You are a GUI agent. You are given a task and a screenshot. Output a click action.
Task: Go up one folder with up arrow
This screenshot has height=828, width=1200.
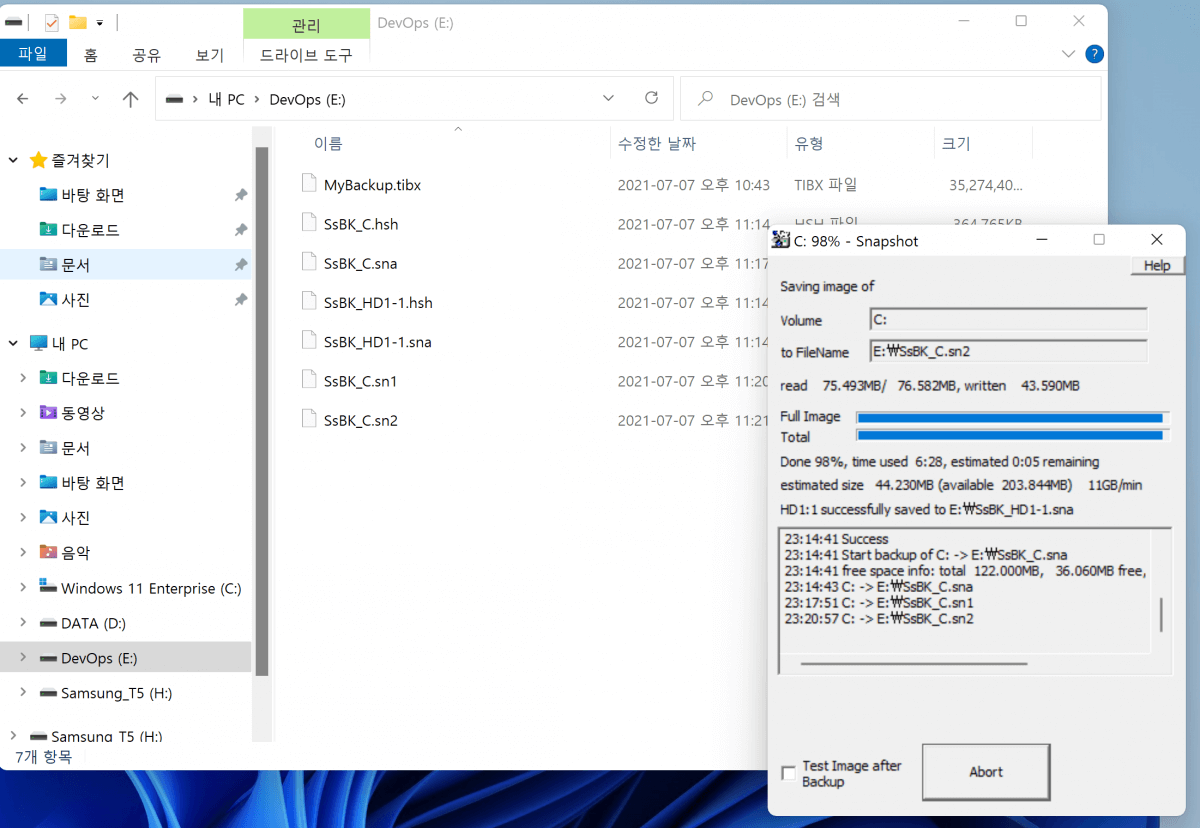(x=130, y=99)
